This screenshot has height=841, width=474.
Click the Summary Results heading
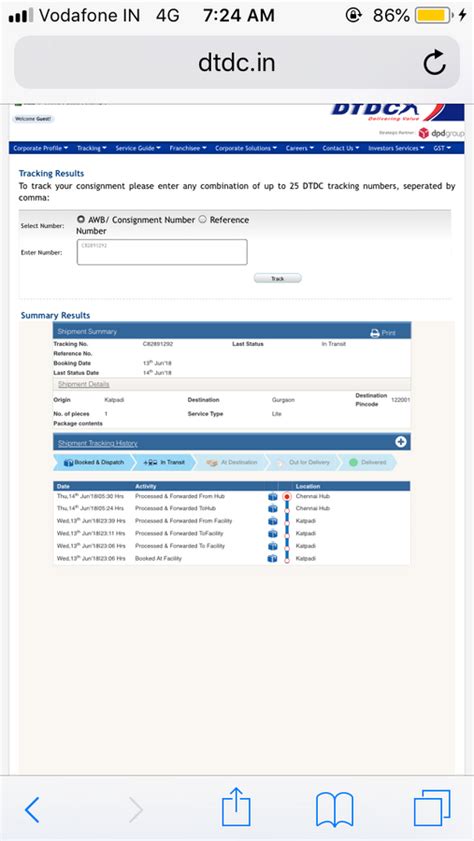(x=55, y=315)
